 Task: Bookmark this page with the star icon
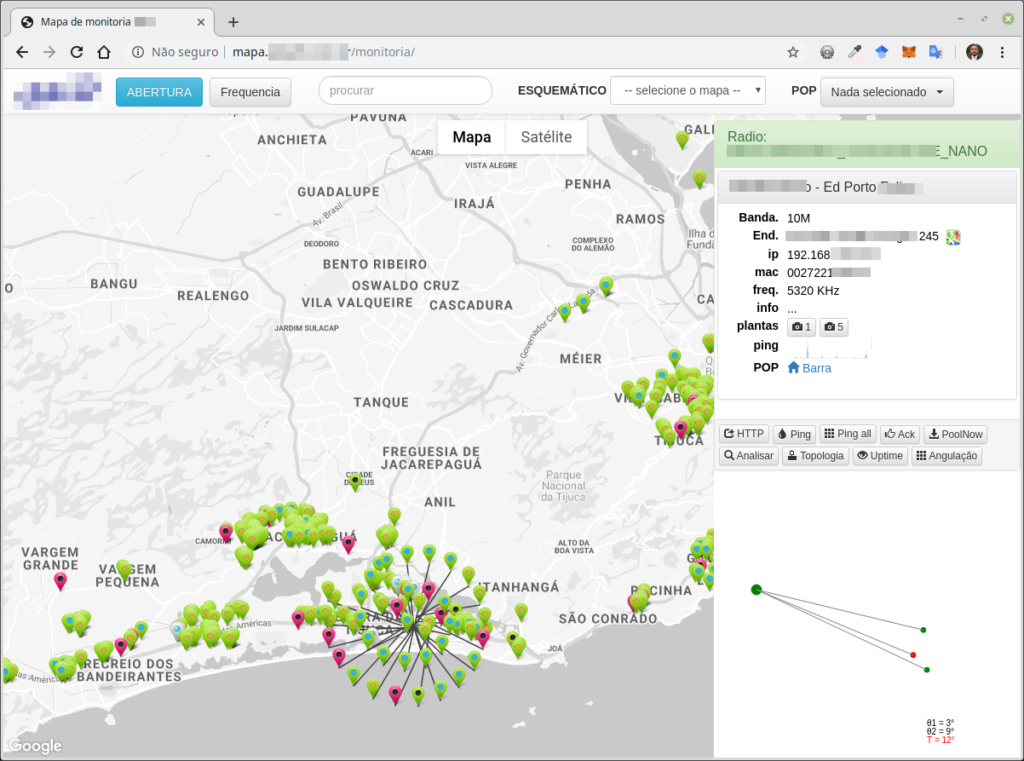pos(793,52)
